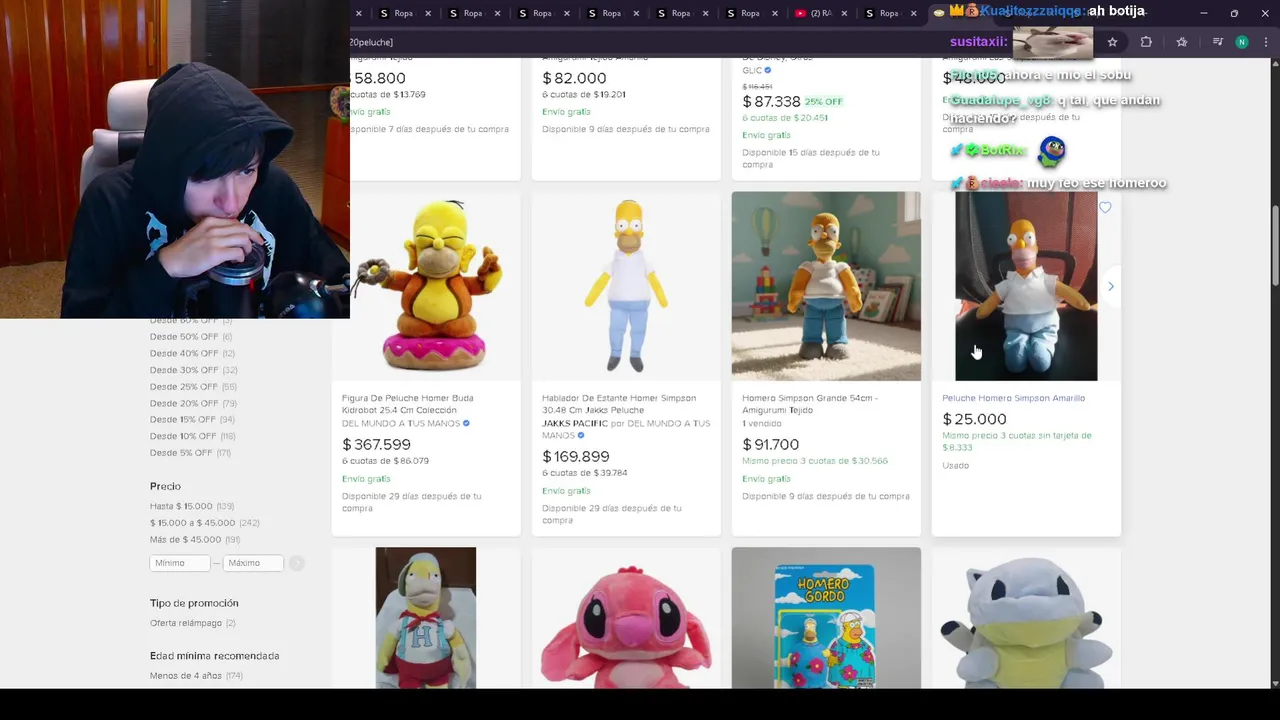
Task: Filter by Desde 5% OFF
Action: tap(190, 453)
